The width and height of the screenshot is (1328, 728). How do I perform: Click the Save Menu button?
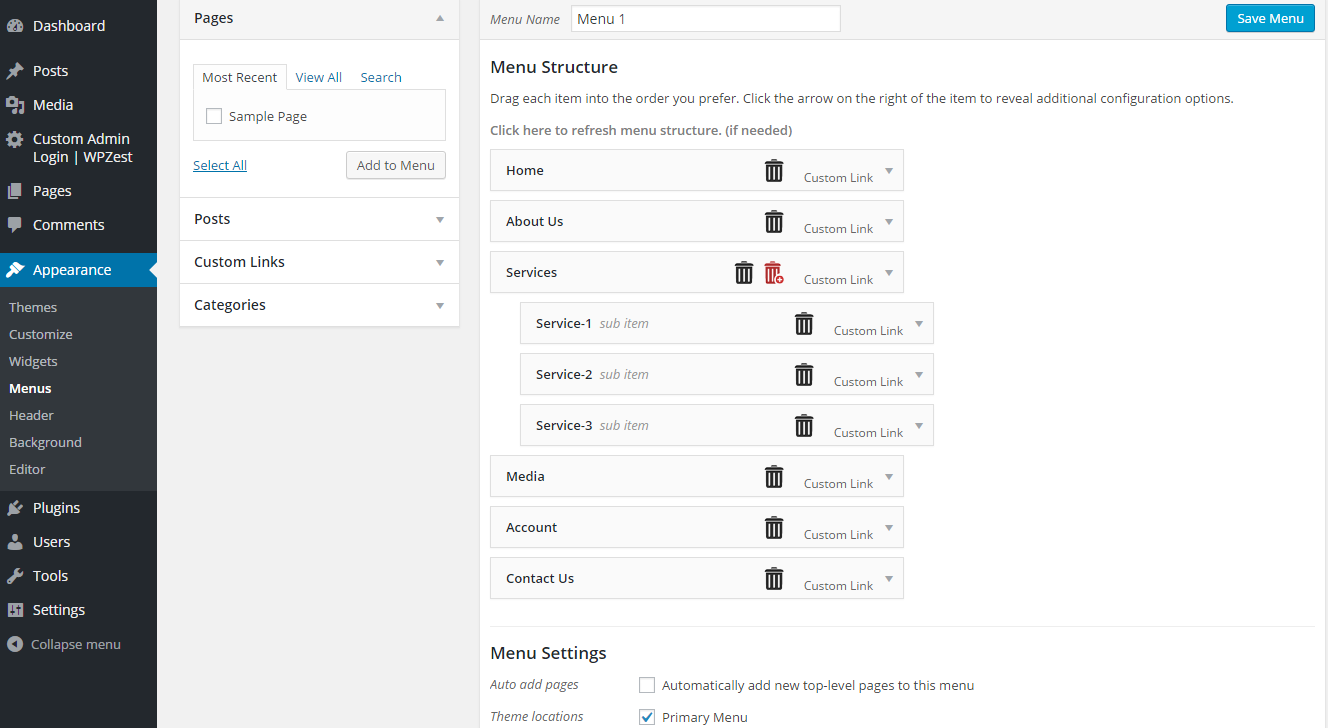pyautogui.click(x=1270, y=18)
